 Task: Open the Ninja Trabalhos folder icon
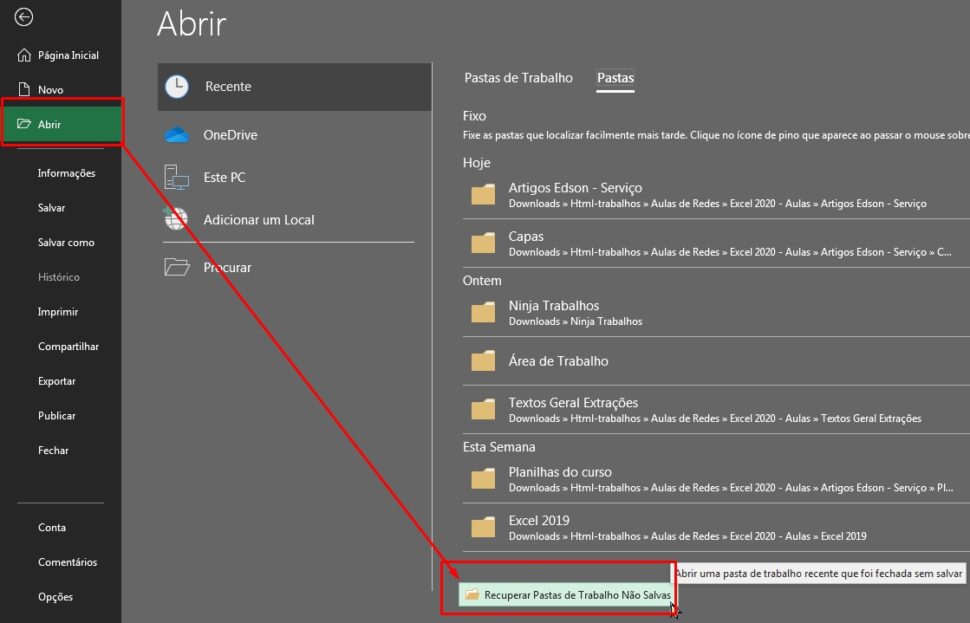click(482, 312)
